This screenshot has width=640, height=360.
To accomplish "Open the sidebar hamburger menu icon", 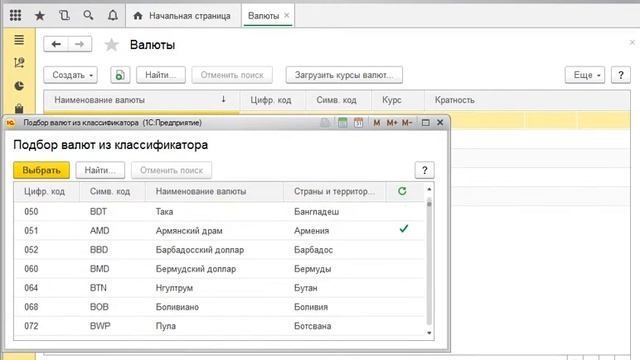I will 19,40.
